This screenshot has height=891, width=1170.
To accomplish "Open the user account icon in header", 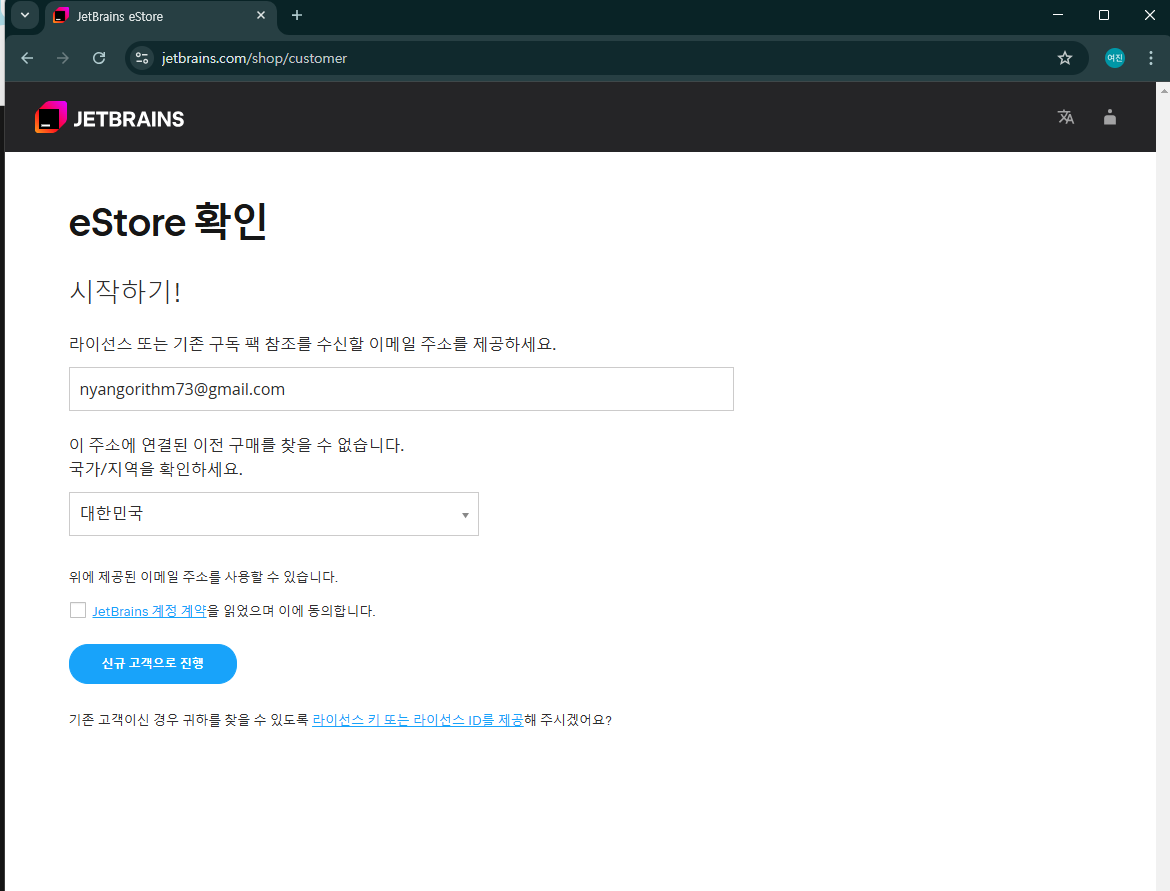I will (1110, 117).
